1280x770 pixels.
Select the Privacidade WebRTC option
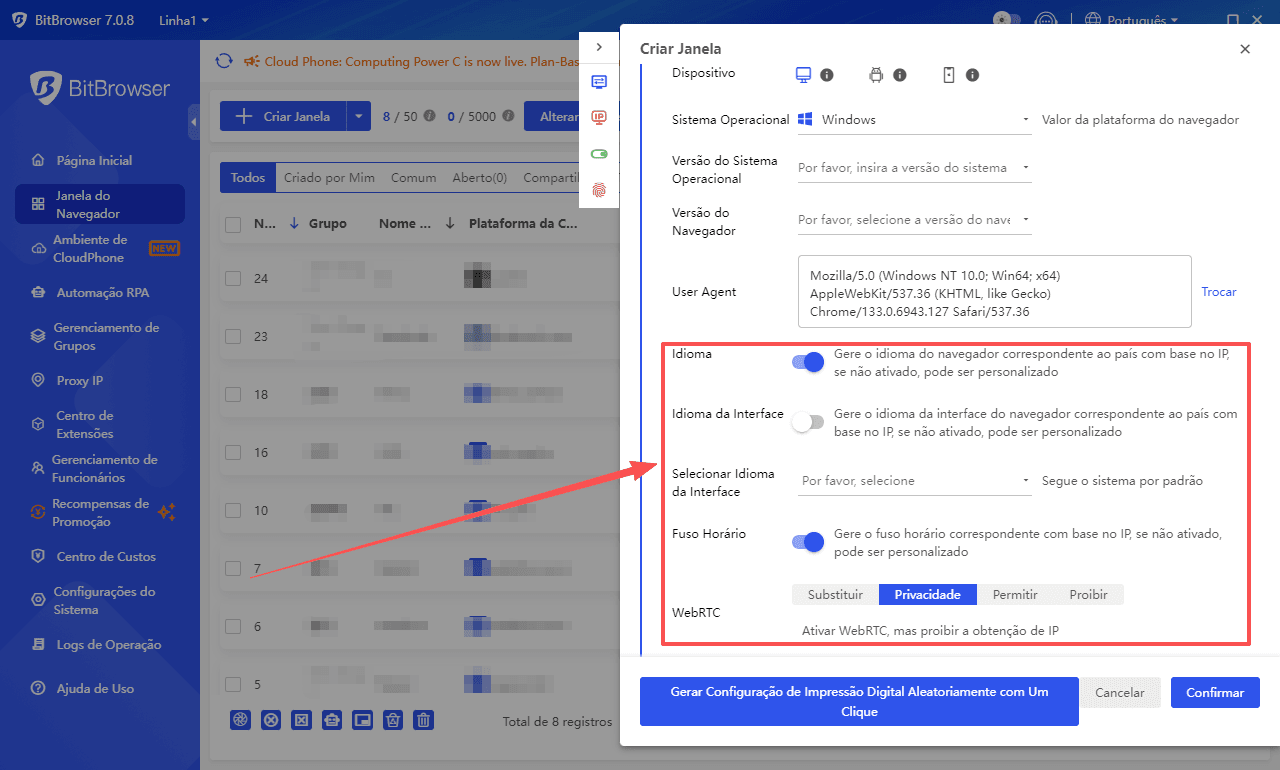927,594
